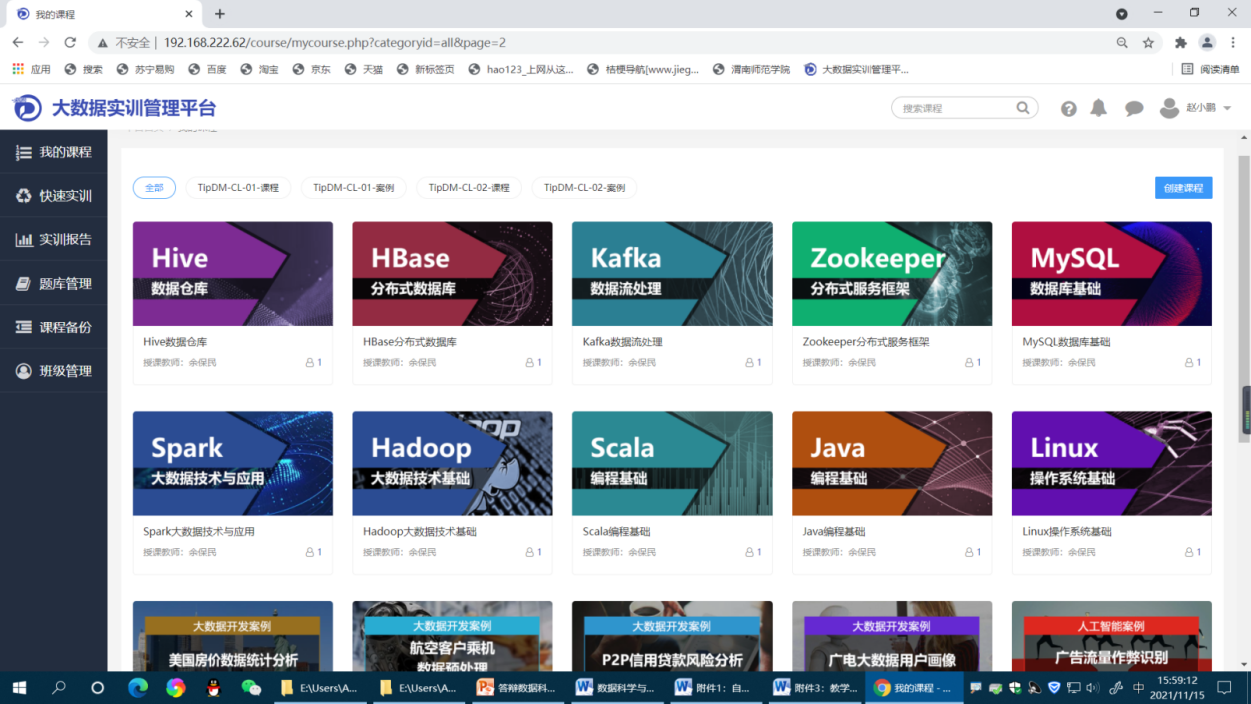Click the search magnifier in course search
This screenshot has width=1251, height=704.
[x=1023, y=108]
